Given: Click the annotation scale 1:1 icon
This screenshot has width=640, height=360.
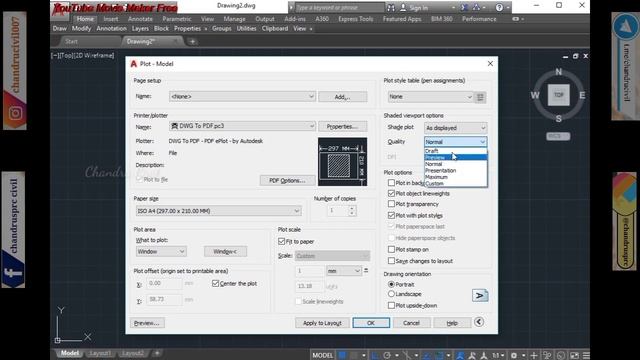Looking at the screenshot, I should coord(495,355).
